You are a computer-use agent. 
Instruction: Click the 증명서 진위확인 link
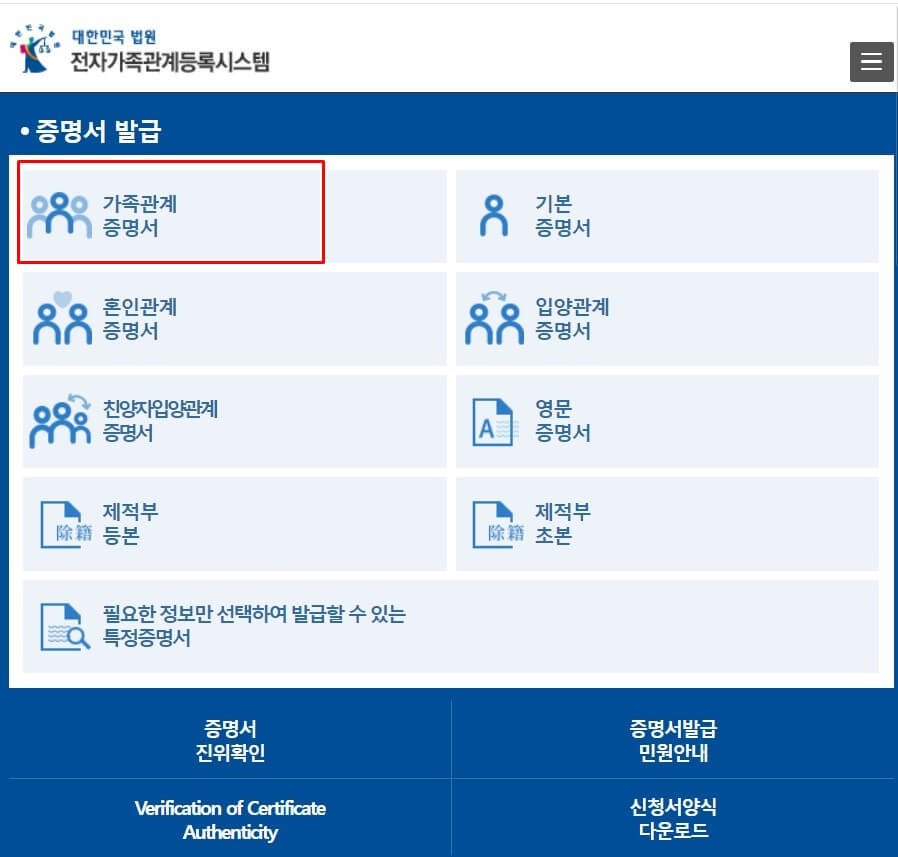tap(227, 738)
